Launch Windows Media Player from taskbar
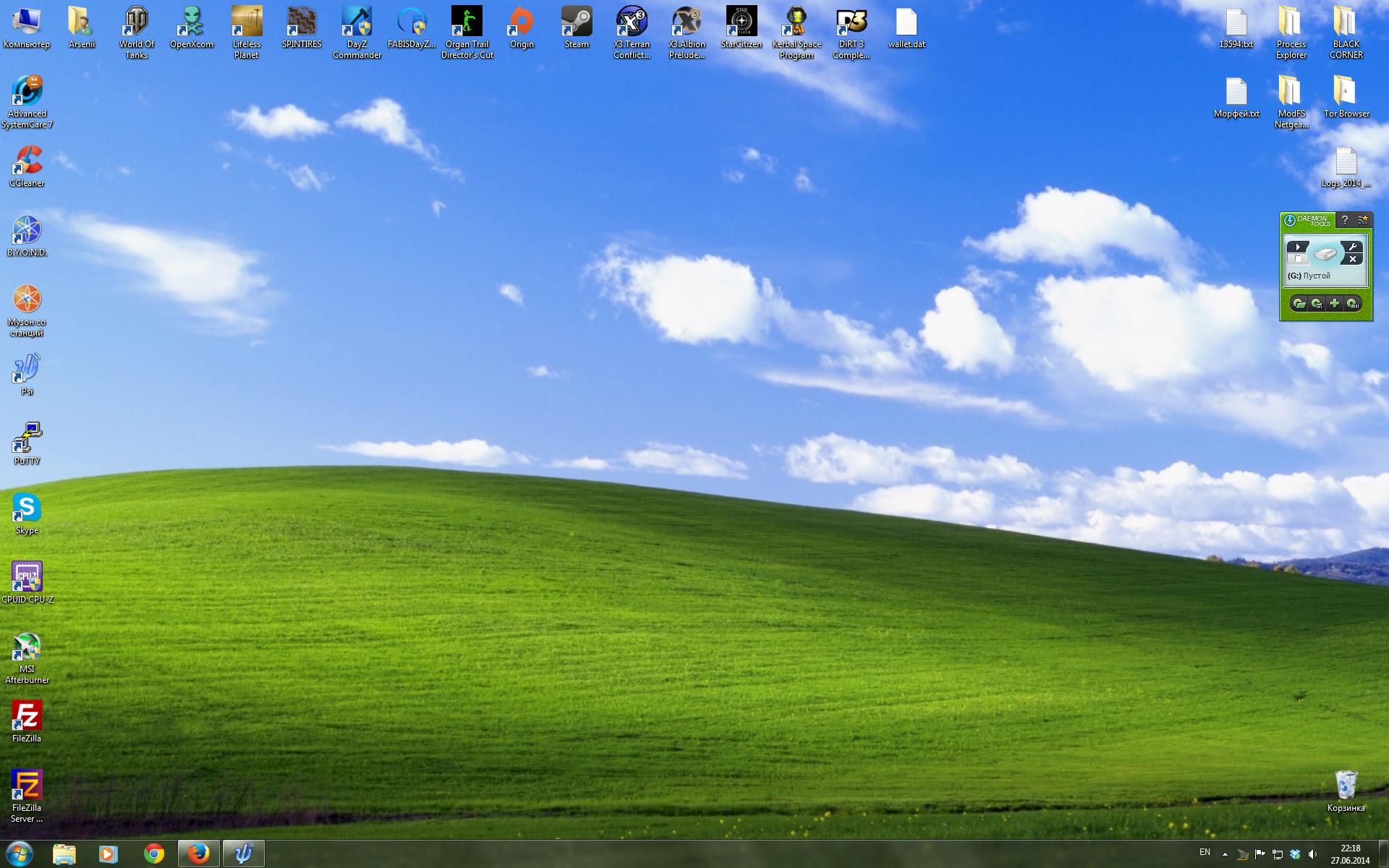The image size is (1389, 868). [x=109, y=854]
